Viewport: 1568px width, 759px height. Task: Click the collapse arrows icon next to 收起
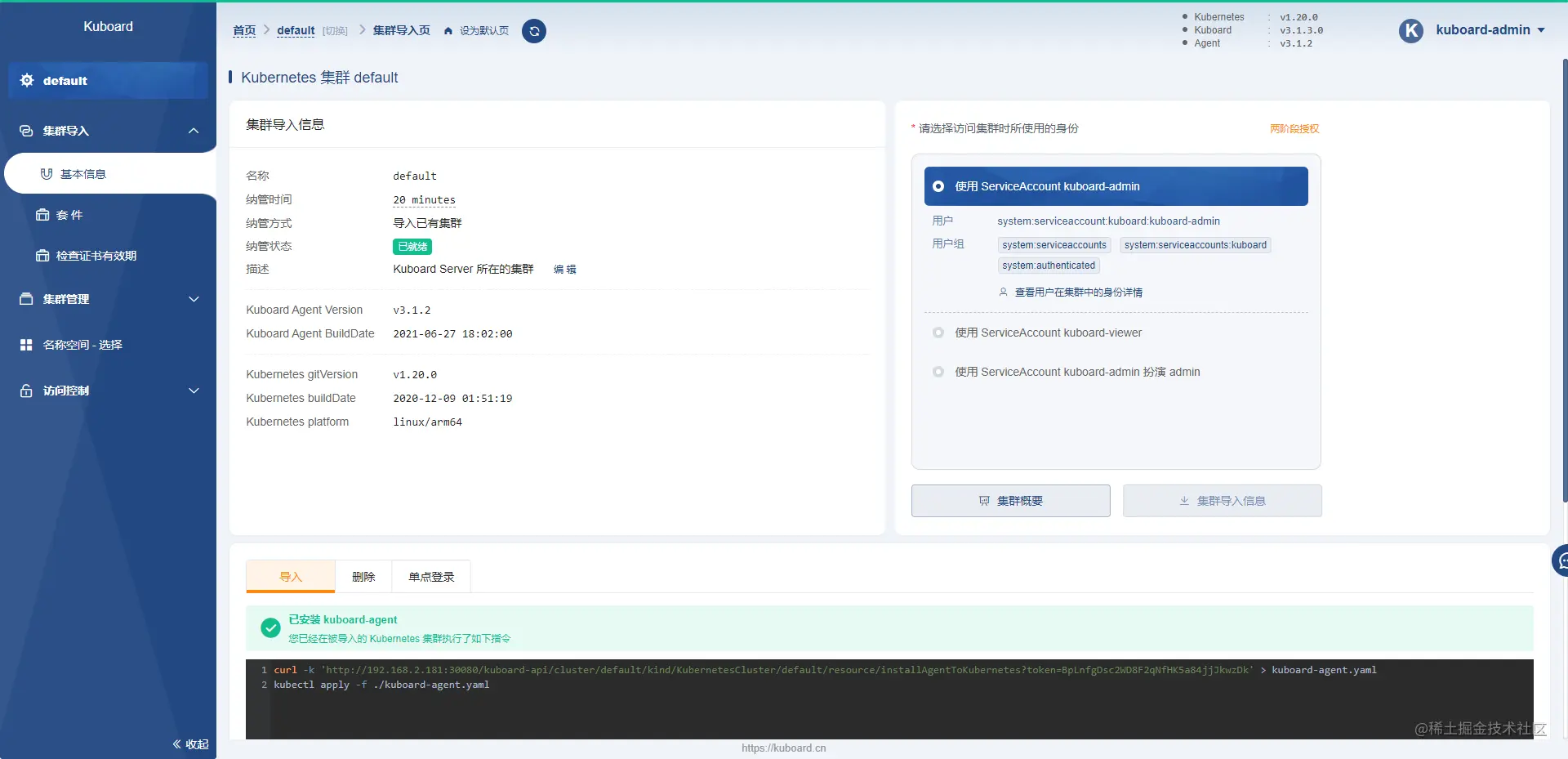pos(176,744)
